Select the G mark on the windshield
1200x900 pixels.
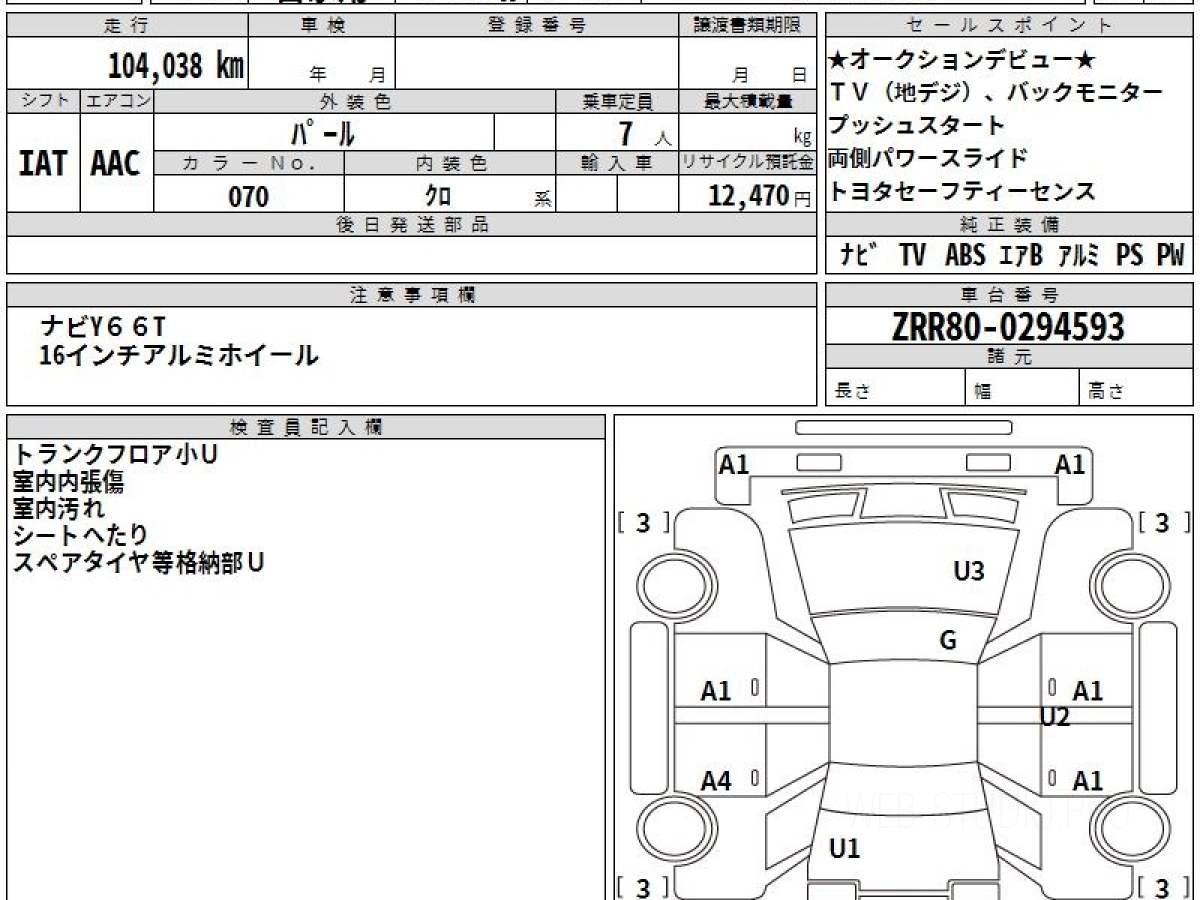click(948, 640)
